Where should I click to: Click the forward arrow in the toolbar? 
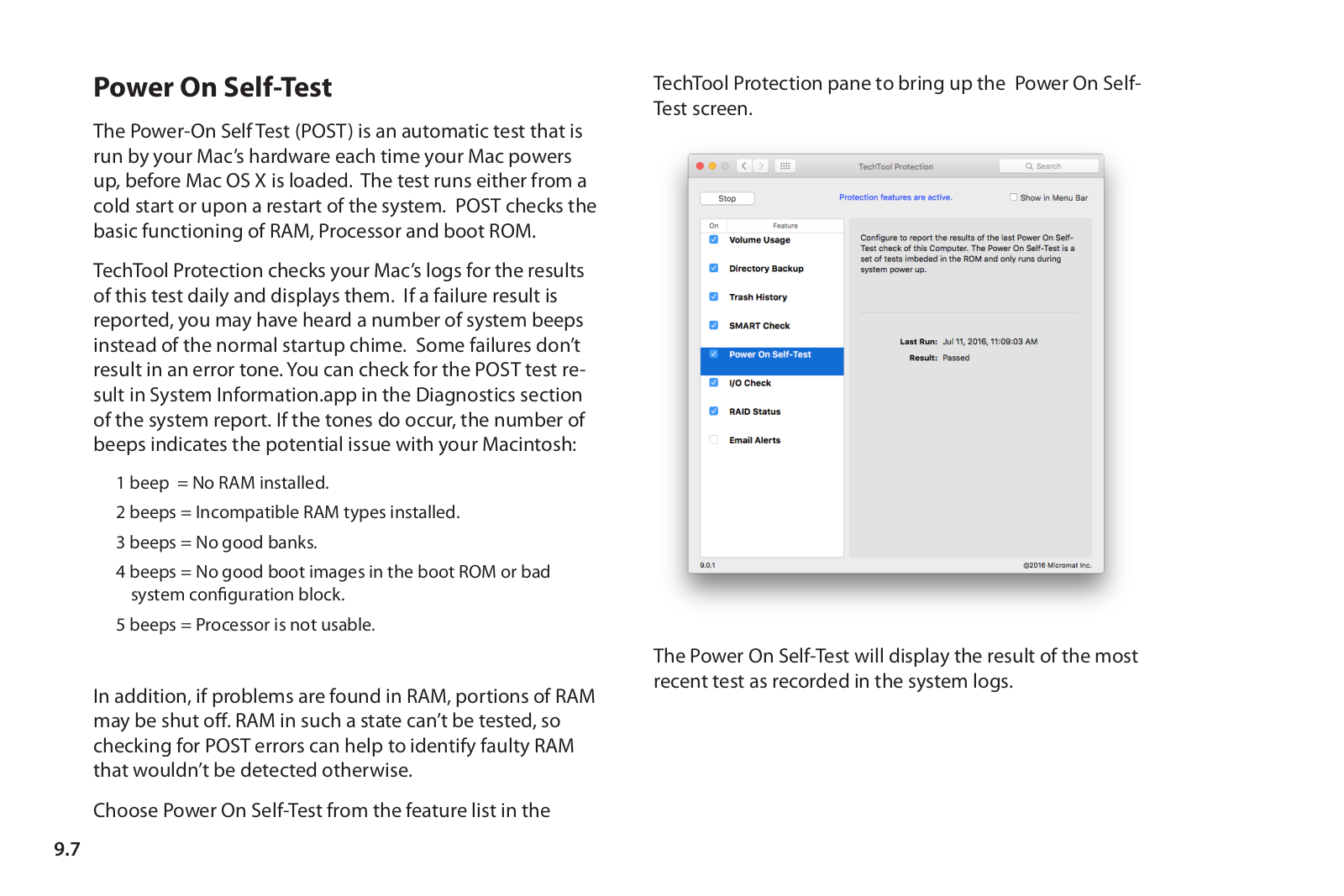tap(760, 166)
